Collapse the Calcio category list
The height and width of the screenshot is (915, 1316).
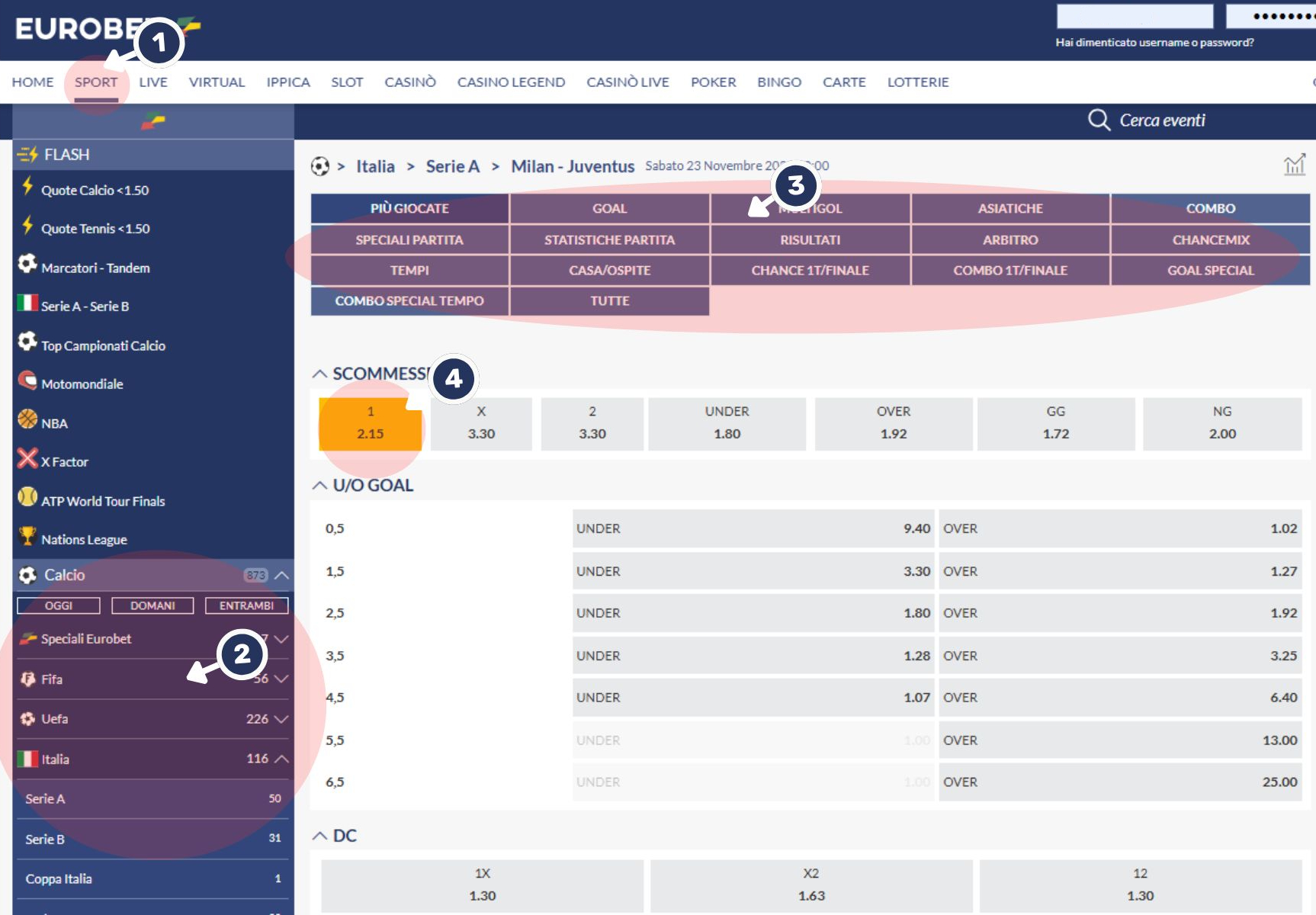282,575
